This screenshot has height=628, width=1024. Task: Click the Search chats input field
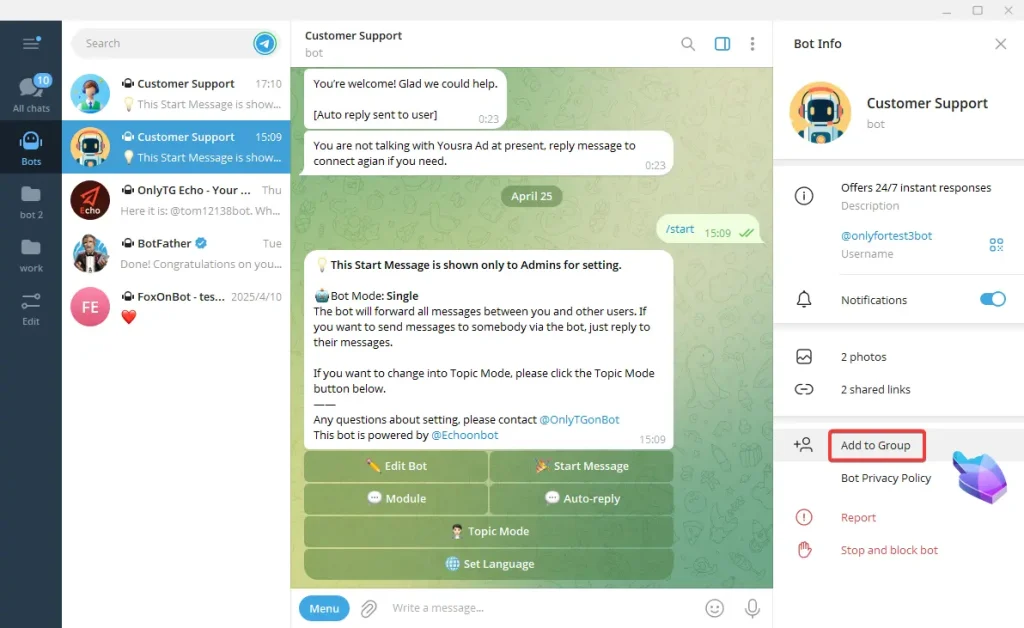(x=167, y=43)
